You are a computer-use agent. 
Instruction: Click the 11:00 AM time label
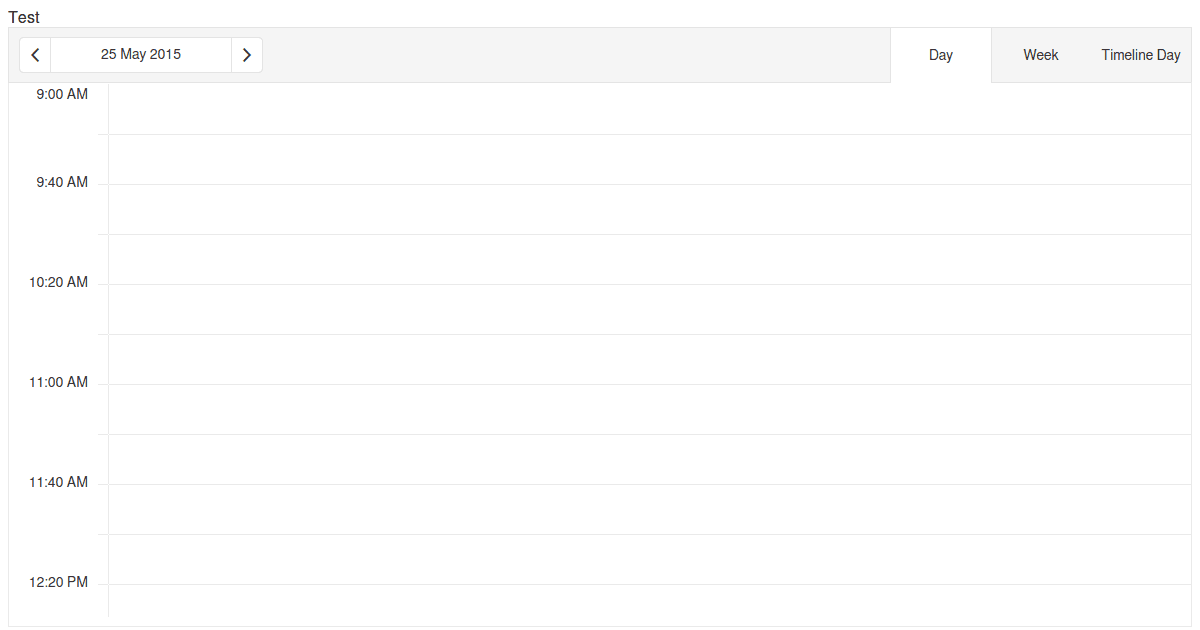pos(59,382)
